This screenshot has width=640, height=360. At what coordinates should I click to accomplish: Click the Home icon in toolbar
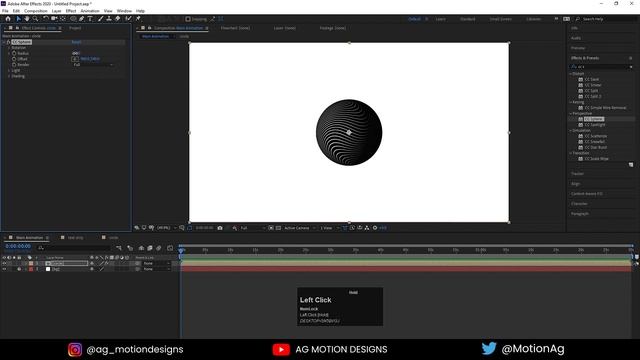8,19
